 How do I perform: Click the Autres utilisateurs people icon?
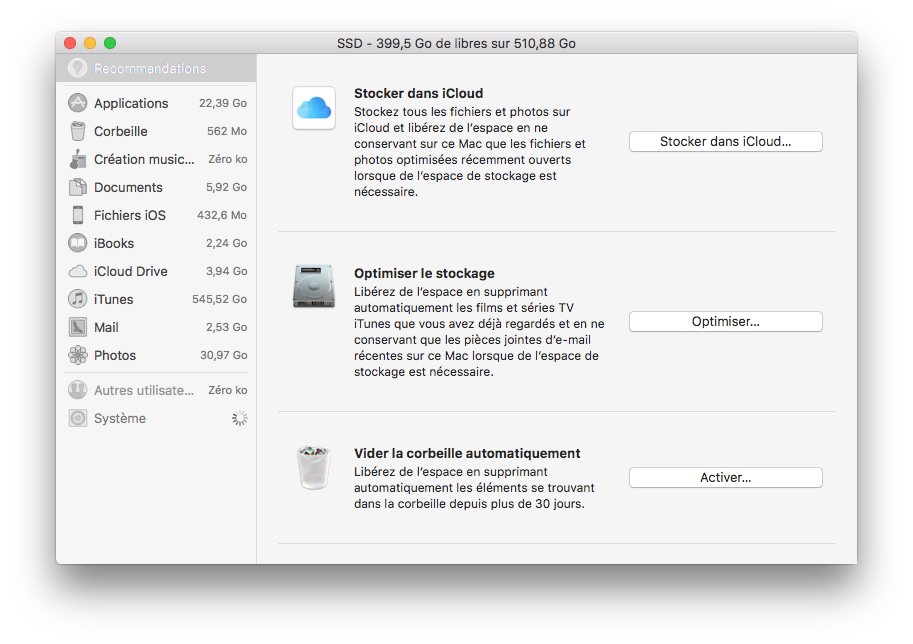(77, 390)
